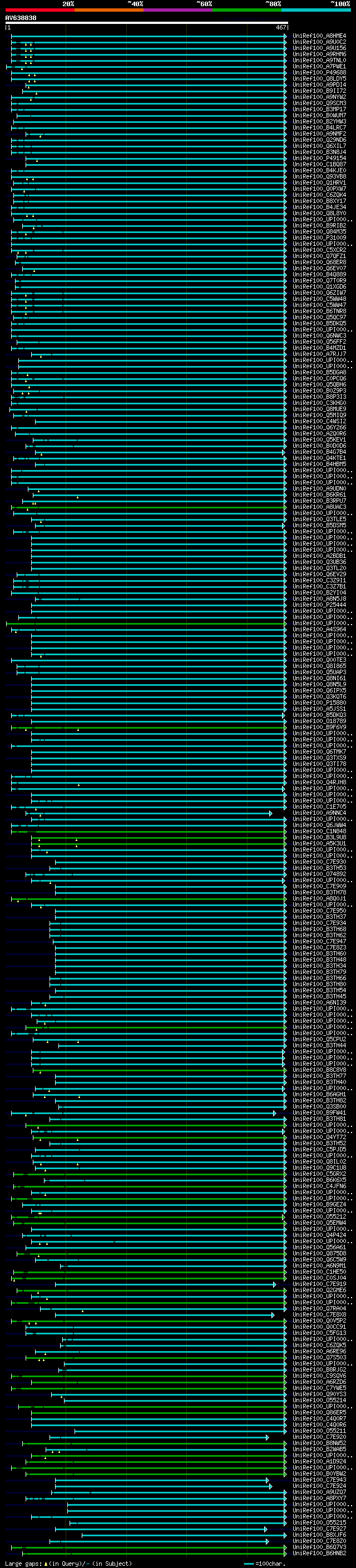356x1568 pixels.
Task: Select hit UniRef100_Q5QC97
Action: tap(319, 317)
